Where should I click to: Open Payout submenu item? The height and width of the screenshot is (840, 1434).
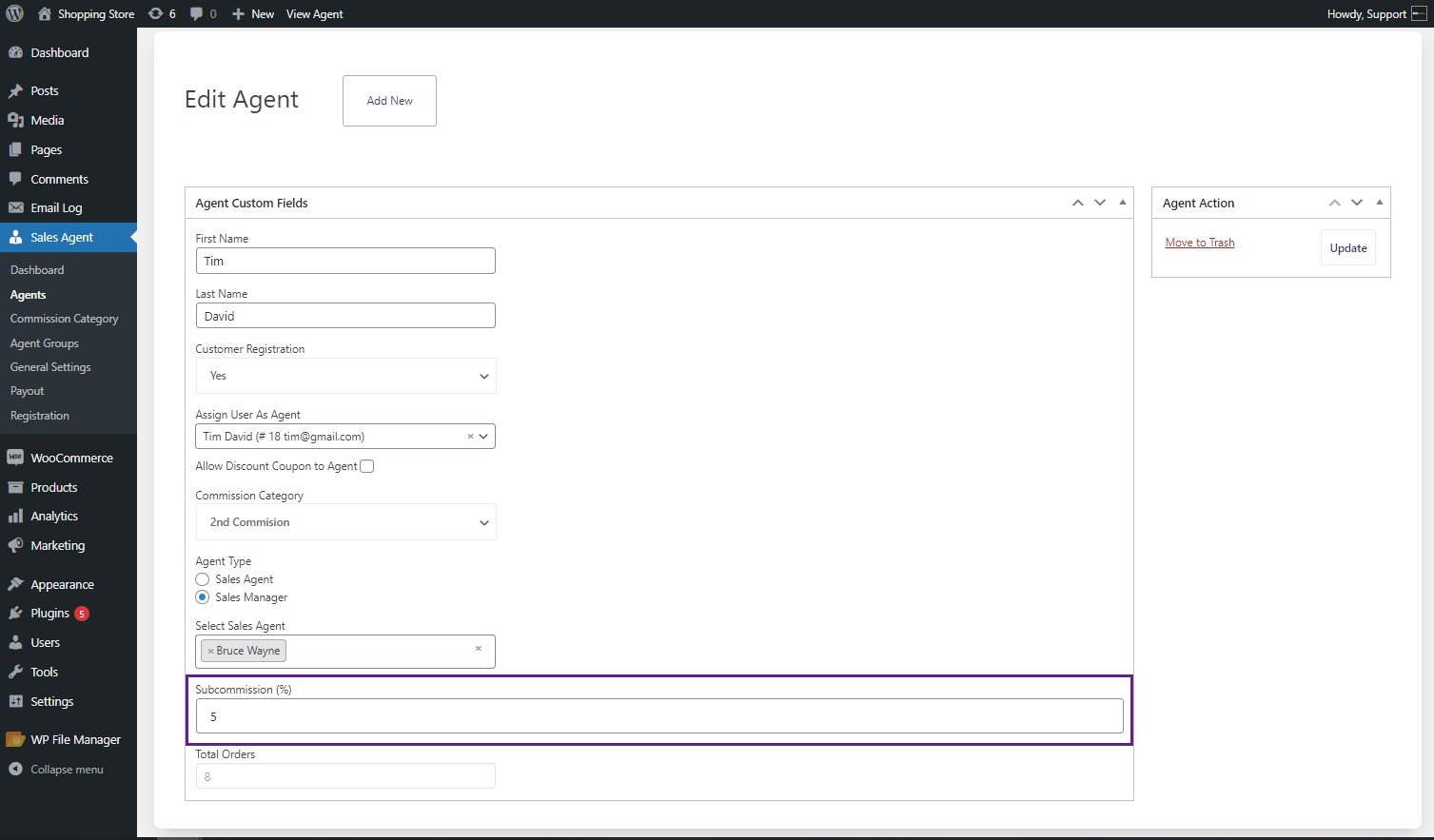[x=28, y=391]
